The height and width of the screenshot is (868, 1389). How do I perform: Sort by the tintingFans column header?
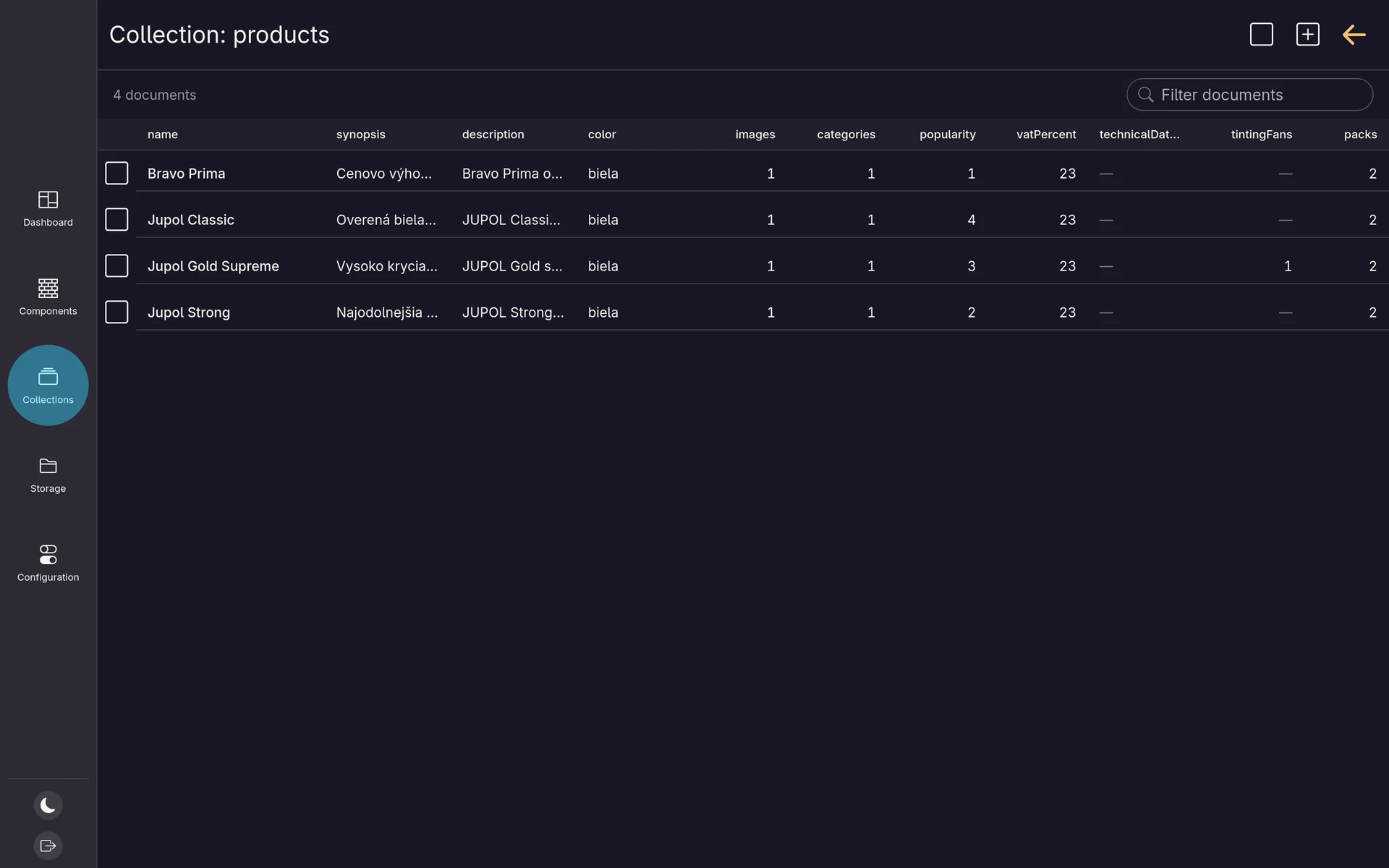click(1261, 135)
